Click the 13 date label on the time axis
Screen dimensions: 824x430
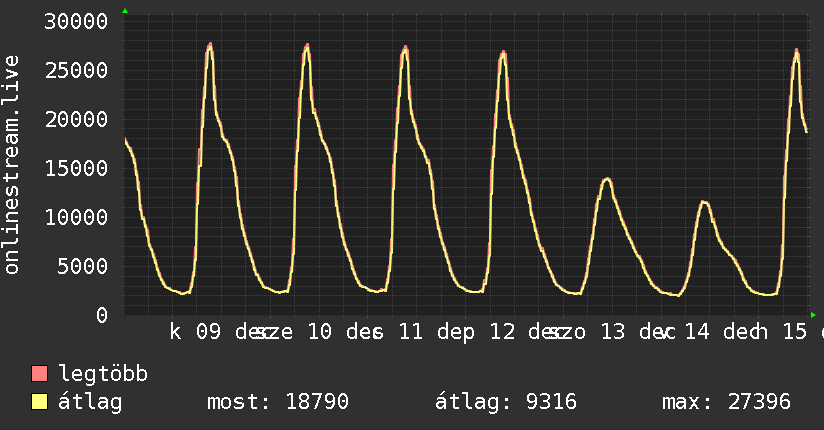click(613, 332)
